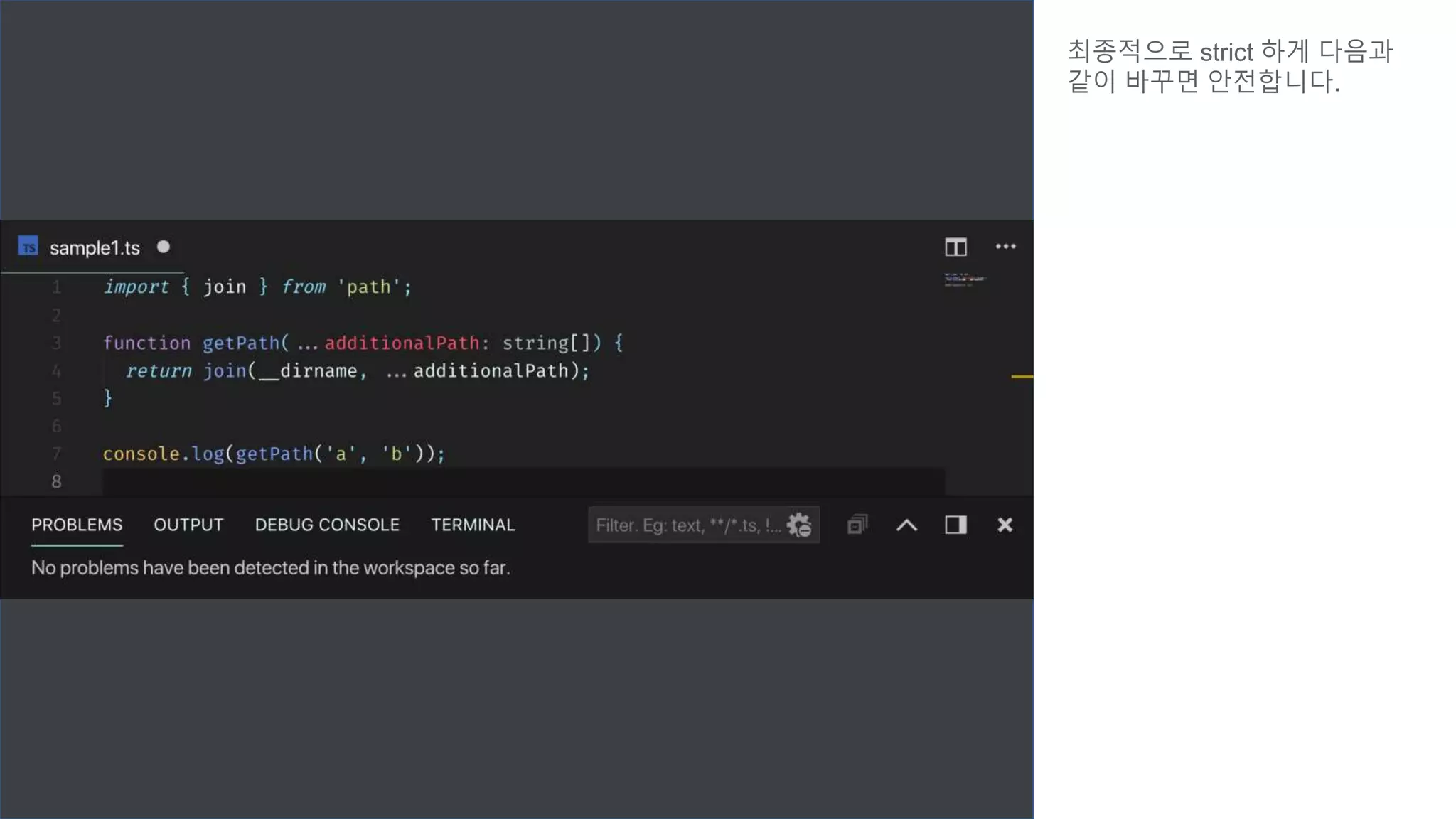Viewport: 1456px width, 819px height.
Task: Click the getPath function name on line 3
Action: pyautogui.click(x=240, y=343)
